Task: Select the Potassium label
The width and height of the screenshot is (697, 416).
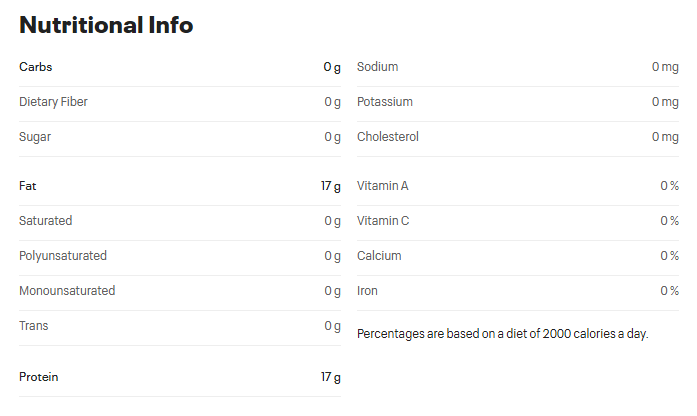Action: pos(385,102)
